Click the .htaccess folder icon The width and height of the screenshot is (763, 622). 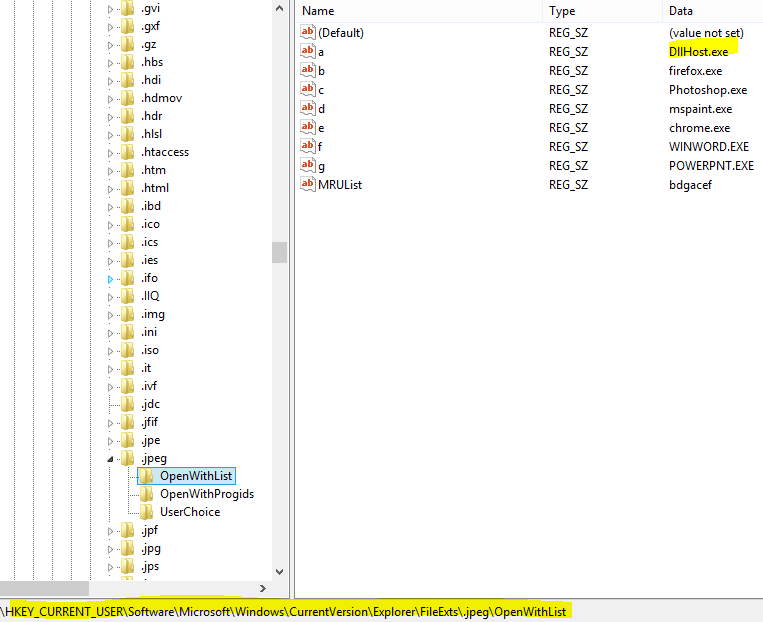(x=127, y=152)
